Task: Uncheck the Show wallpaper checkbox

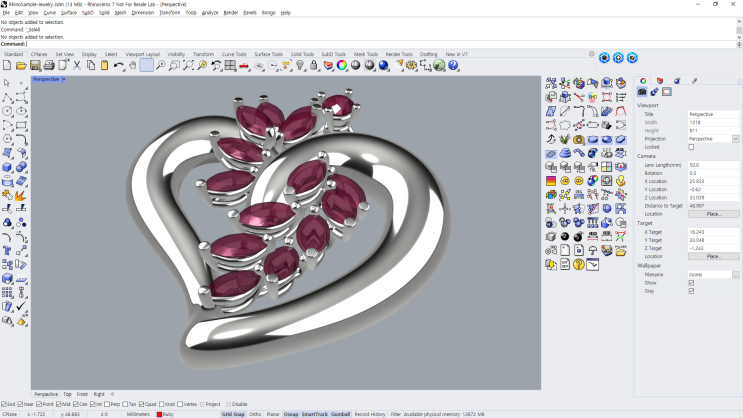Action: coord(691,283)
